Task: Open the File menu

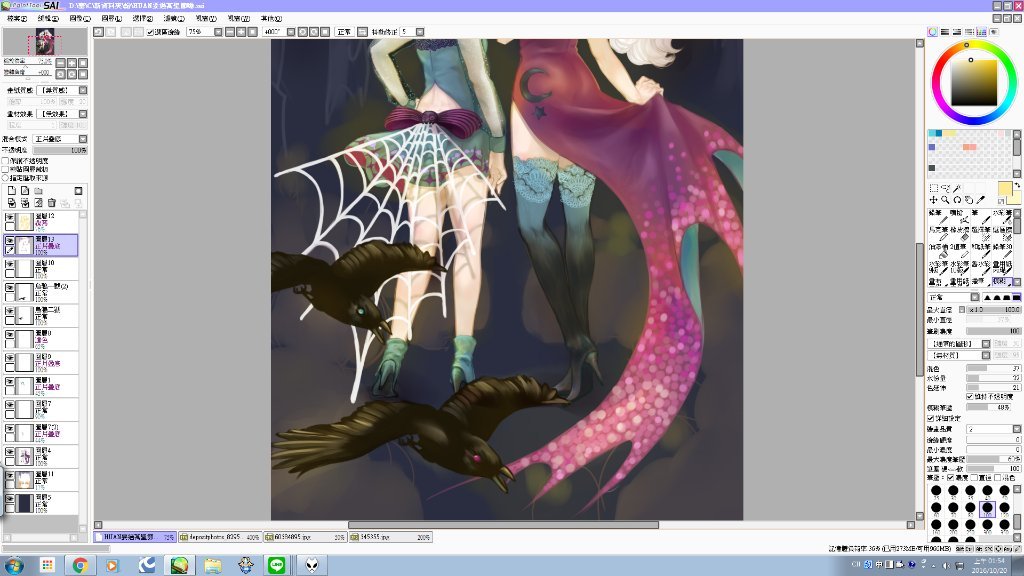Action: coord(16,18)
